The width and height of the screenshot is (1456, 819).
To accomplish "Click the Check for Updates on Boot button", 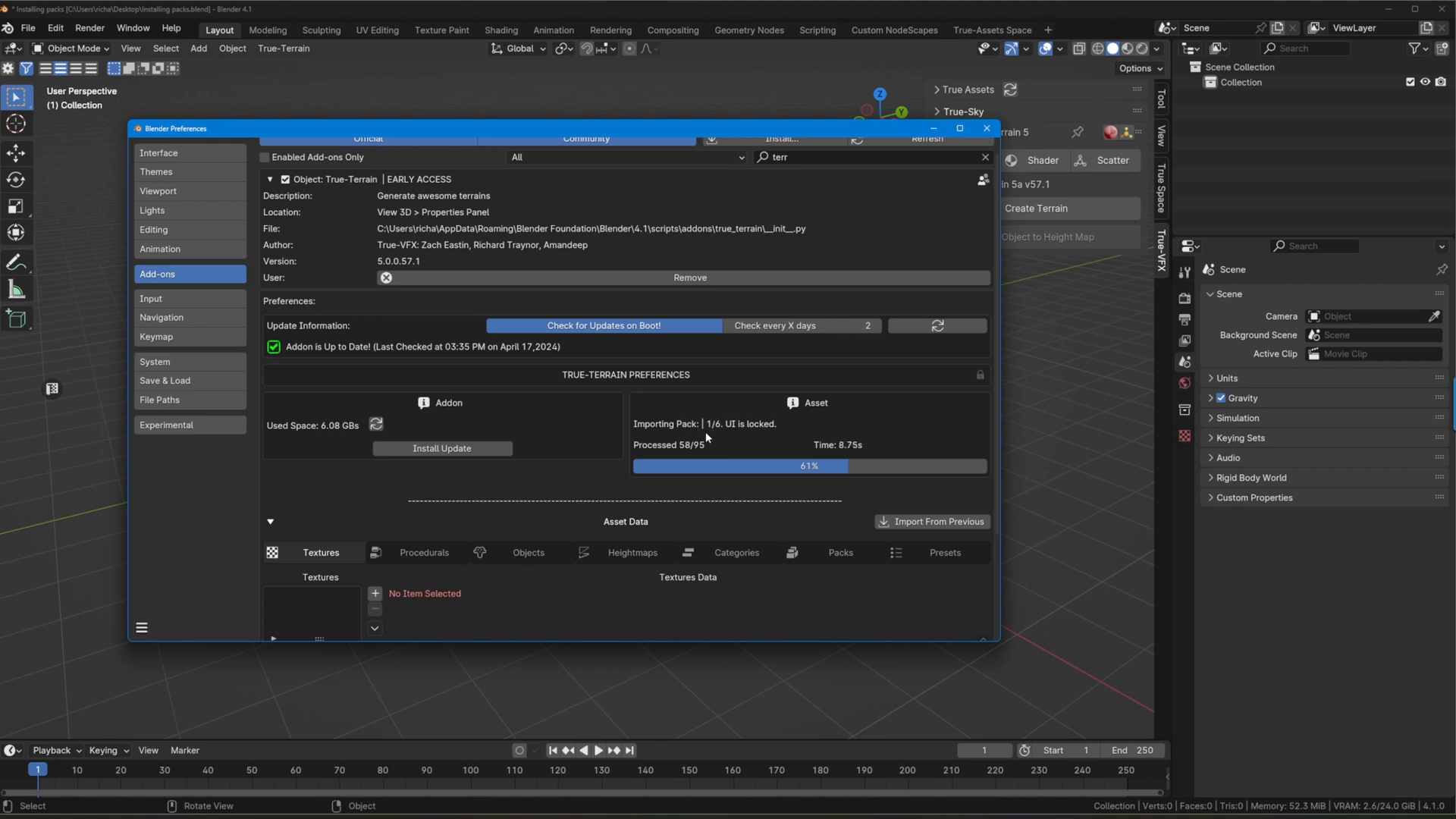I will tap(604, 325).
